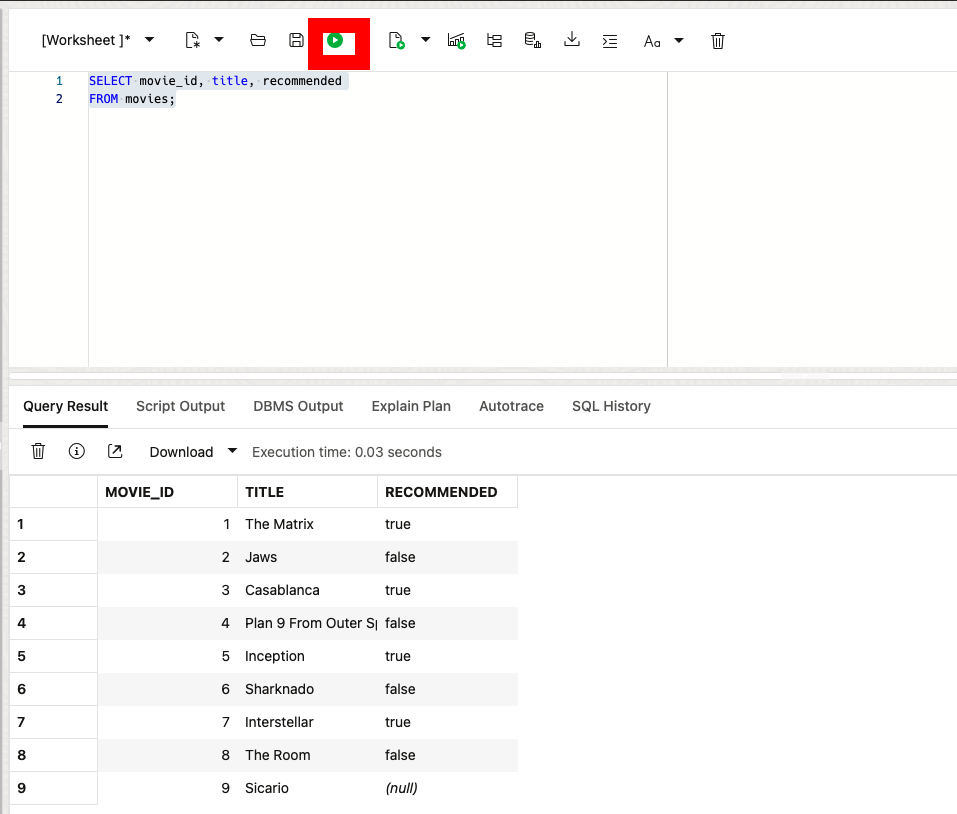The width and height of the screenshot is (957, 814).
Task: Open the font size dropdown
Action: coord(679,40)
